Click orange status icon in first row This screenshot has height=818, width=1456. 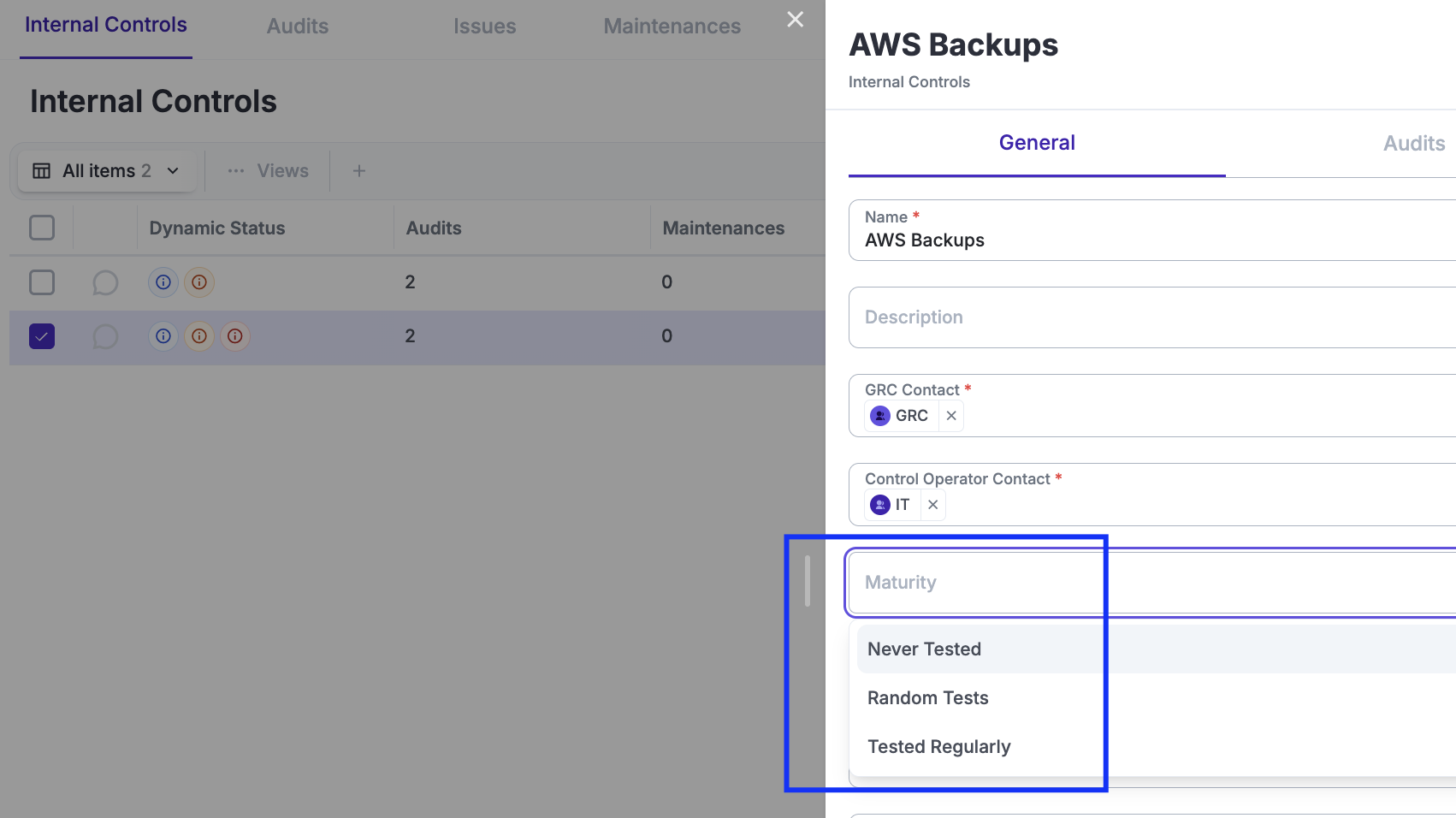click(x=199, y=282)
